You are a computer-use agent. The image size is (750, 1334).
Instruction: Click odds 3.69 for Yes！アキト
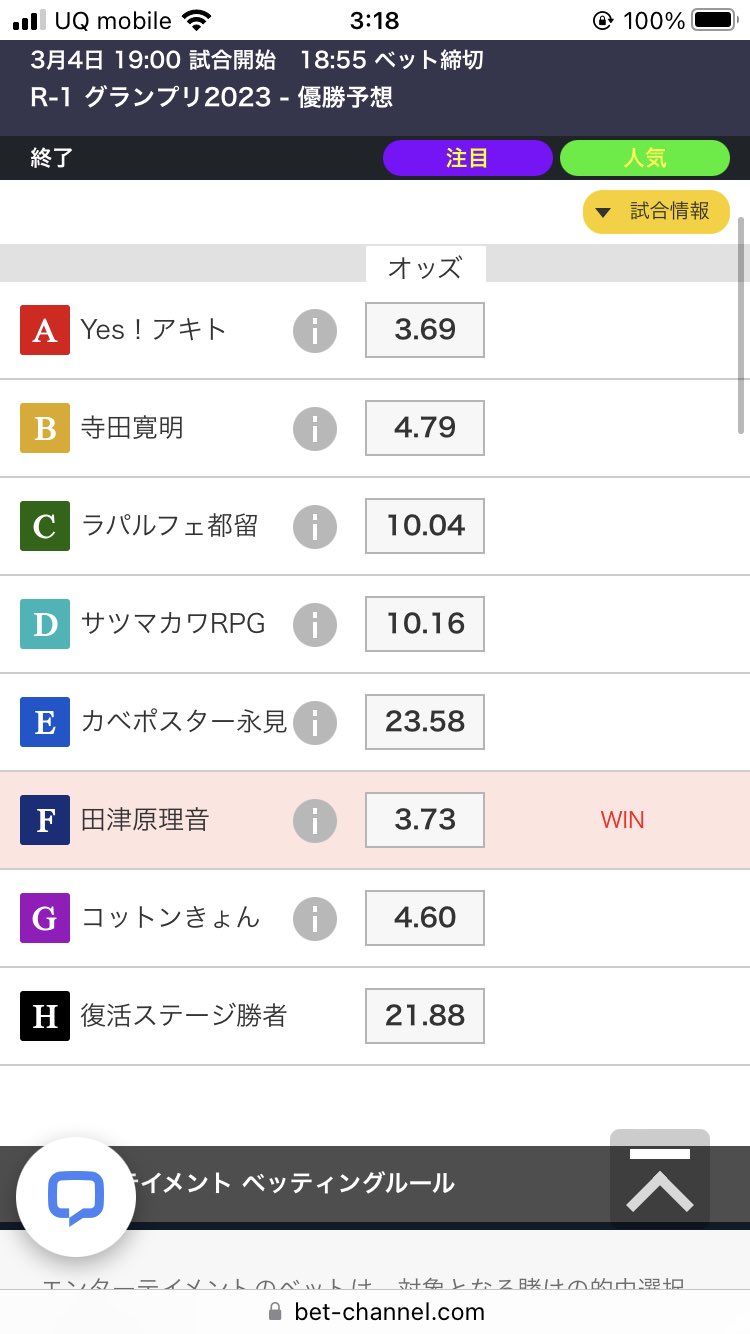(425, 330)
